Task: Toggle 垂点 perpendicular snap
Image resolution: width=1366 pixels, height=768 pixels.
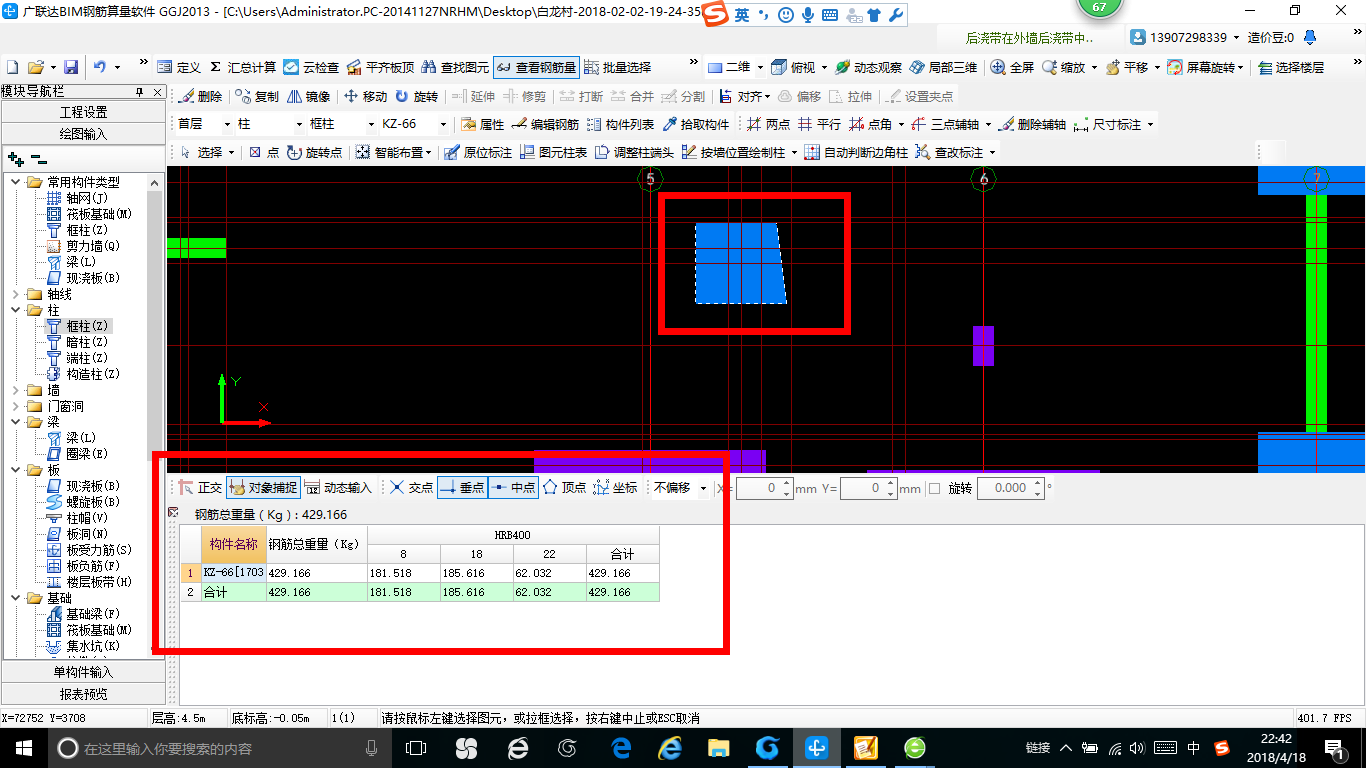Action: [x=462, y=488]
